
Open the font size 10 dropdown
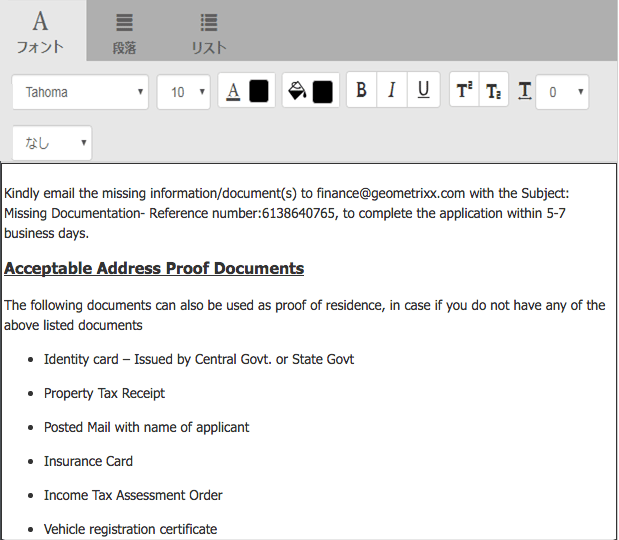click(184, 92)
